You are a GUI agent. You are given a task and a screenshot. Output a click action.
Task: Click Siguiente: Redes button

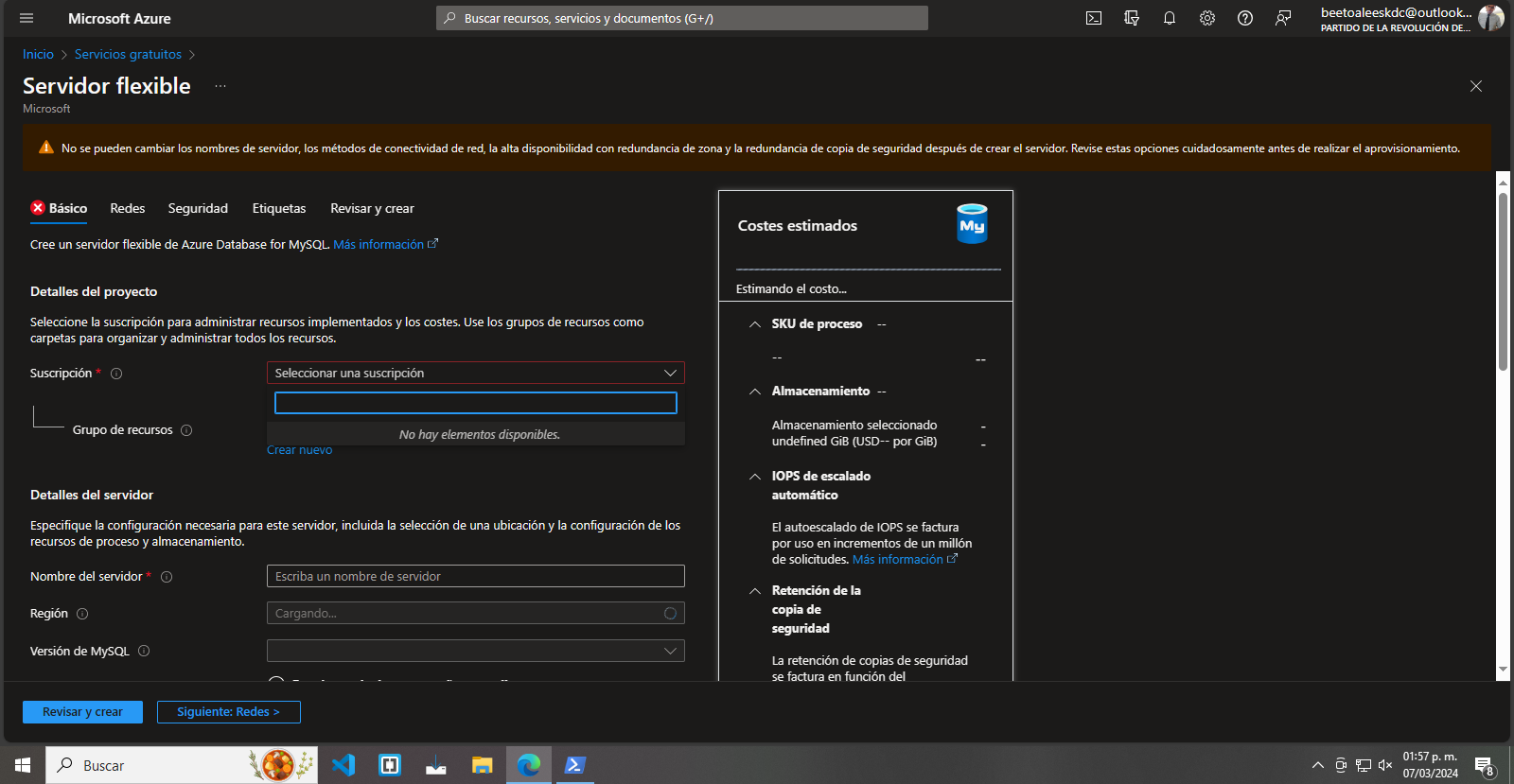228,712
